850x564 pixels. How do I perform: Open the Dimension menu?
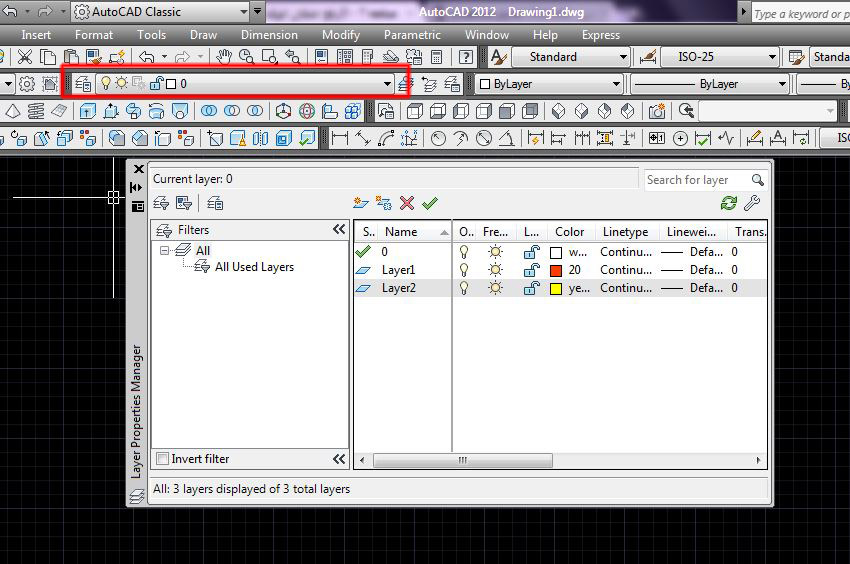click(x=269, y=34)
